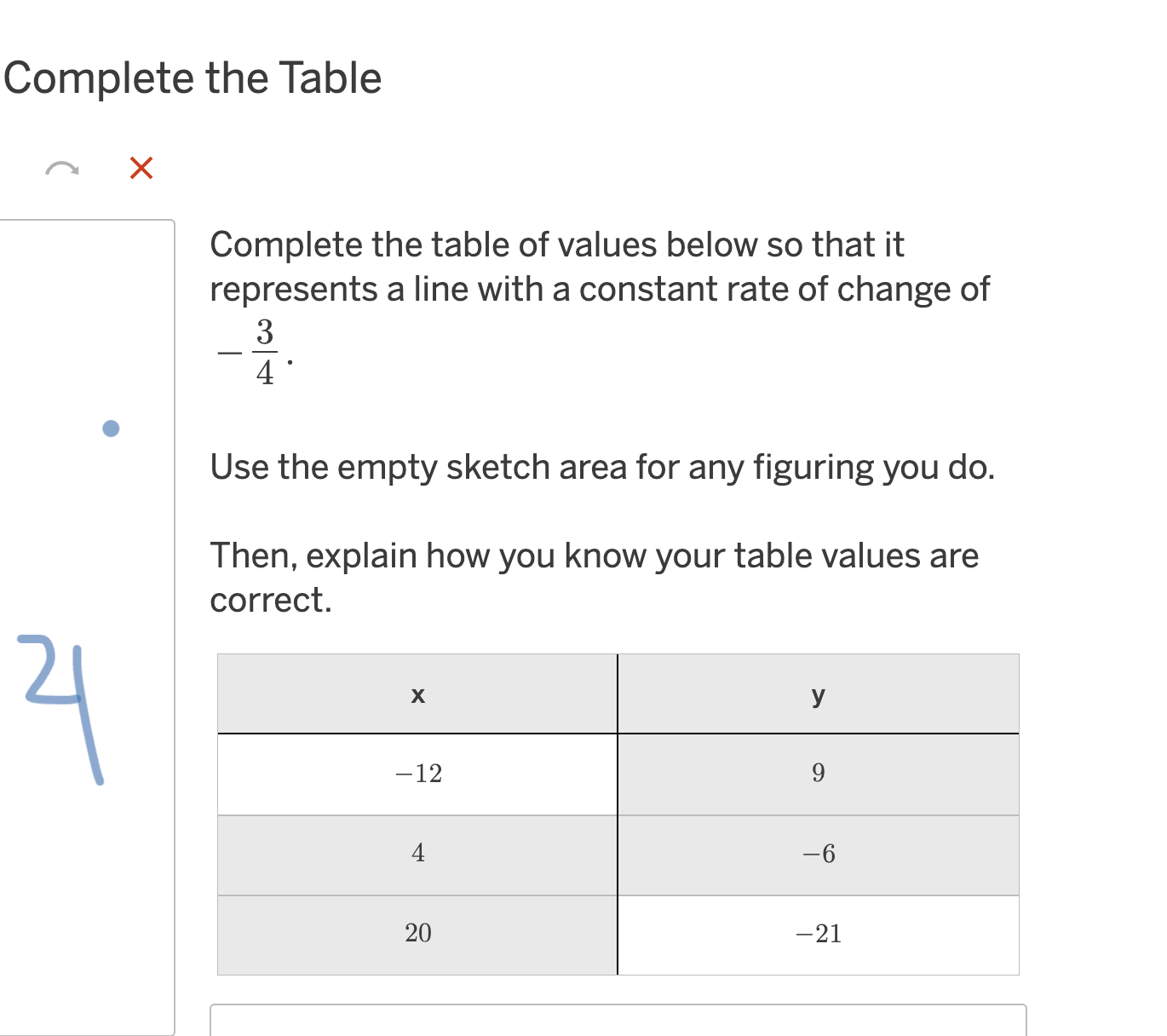This screenshot has height=1036, width=1167.
Task: Select the y cell containing −6
Action: (x=819, y=855)
